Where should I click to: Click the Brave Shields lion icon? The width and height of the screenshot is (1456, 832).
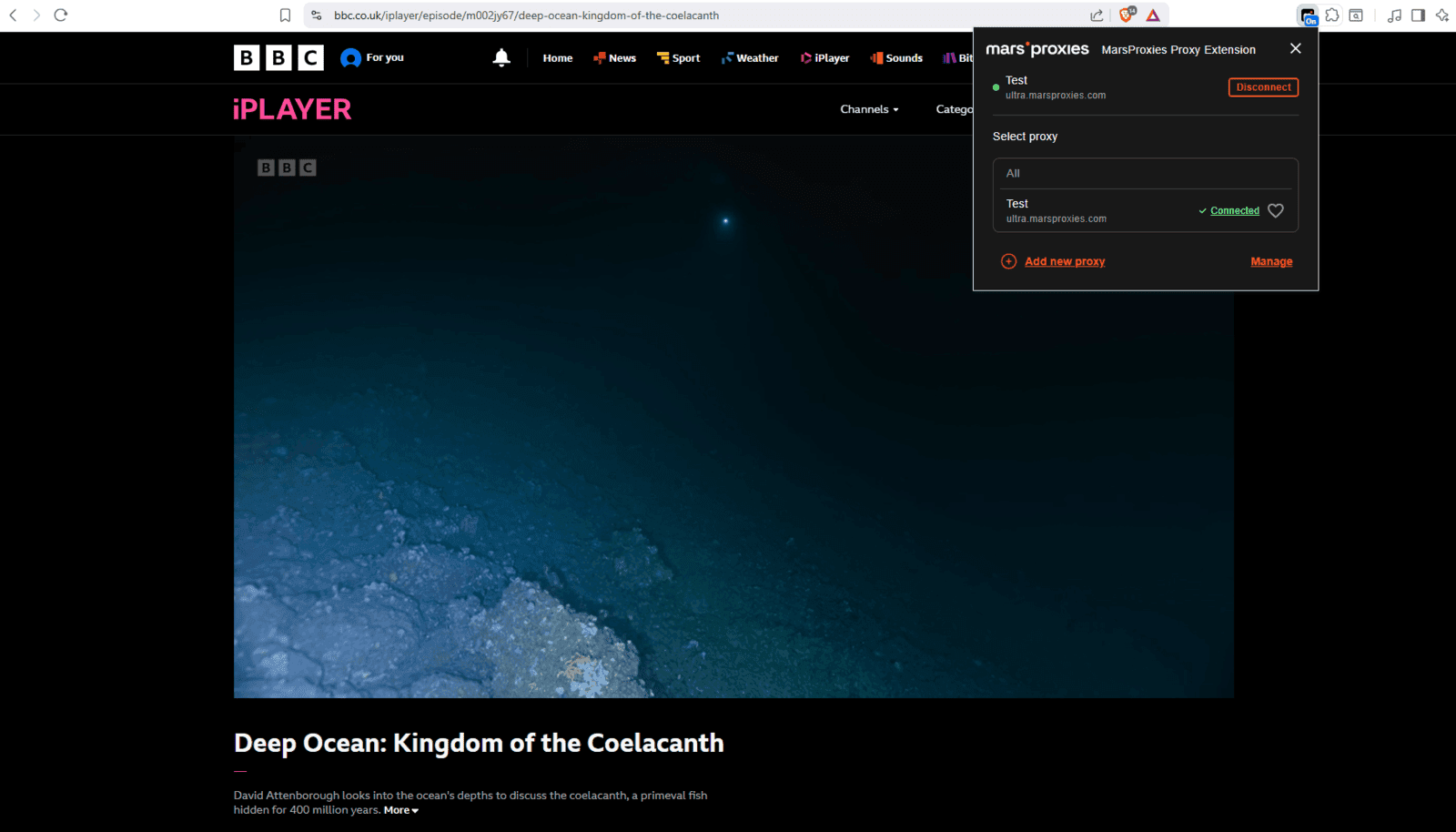tap(1127, 15)
